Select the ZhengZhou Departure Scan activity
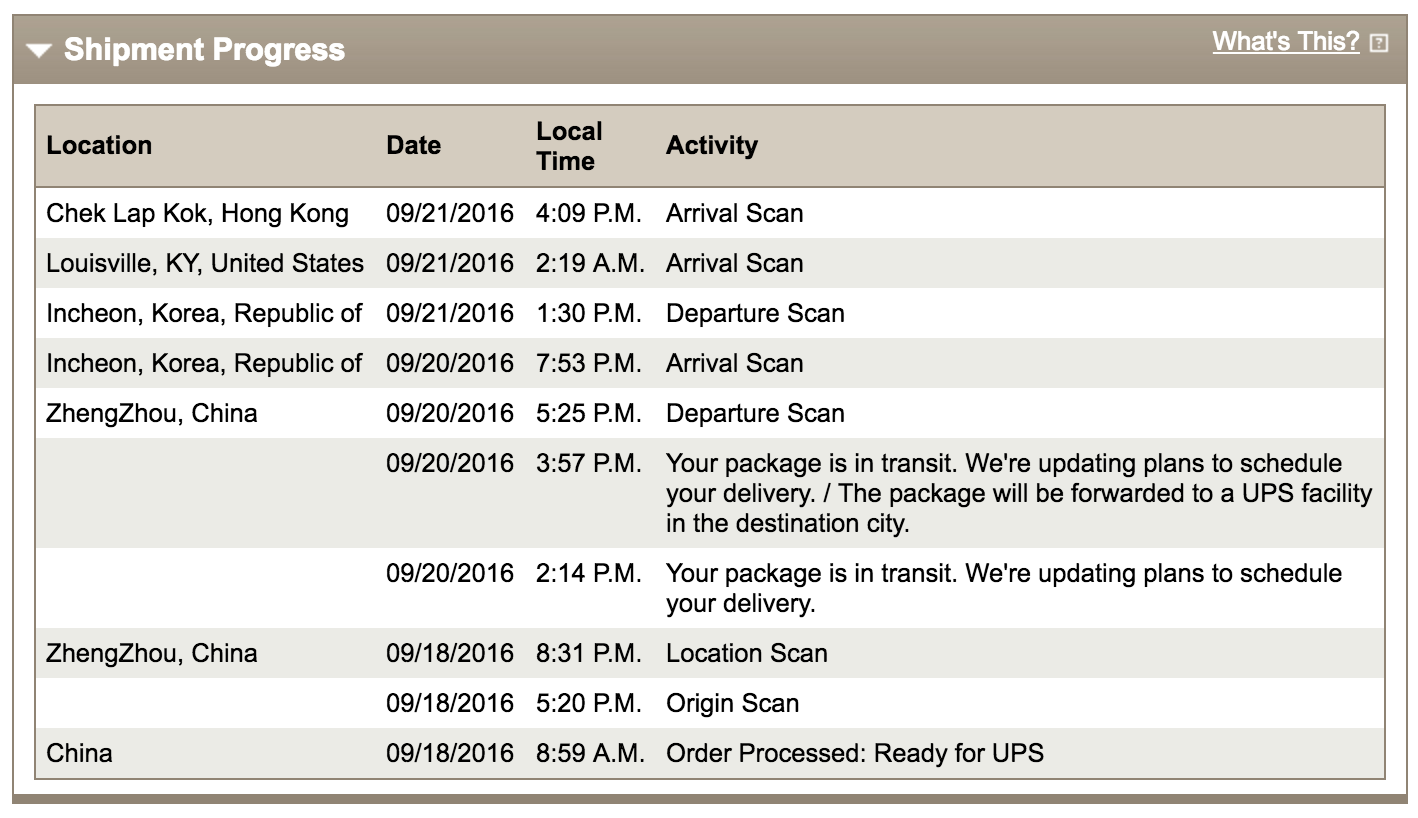1418x818 pixels. coord(755,413)
